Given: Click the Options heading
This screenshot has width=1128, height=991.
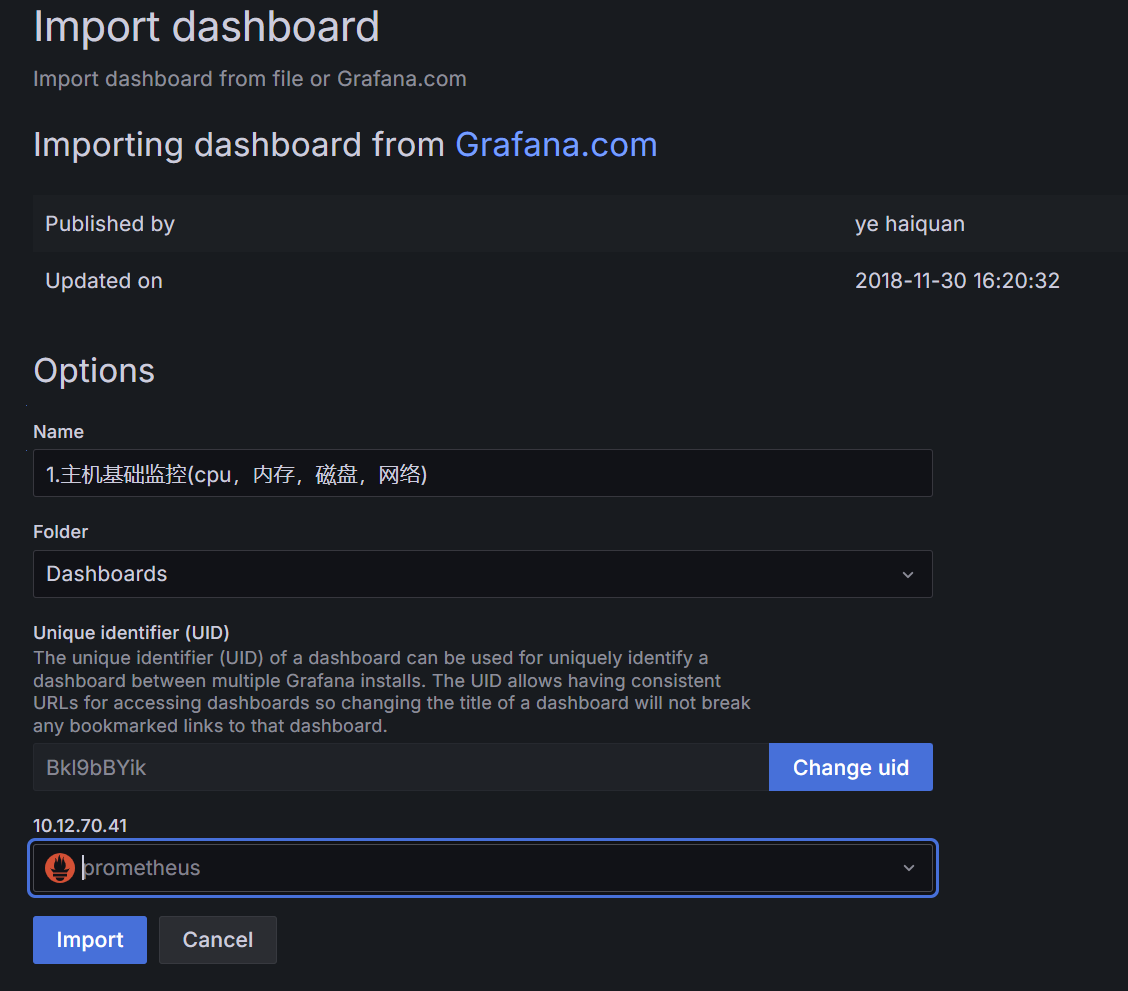Looking at the screenshot, I should click(x=94, y=371).
